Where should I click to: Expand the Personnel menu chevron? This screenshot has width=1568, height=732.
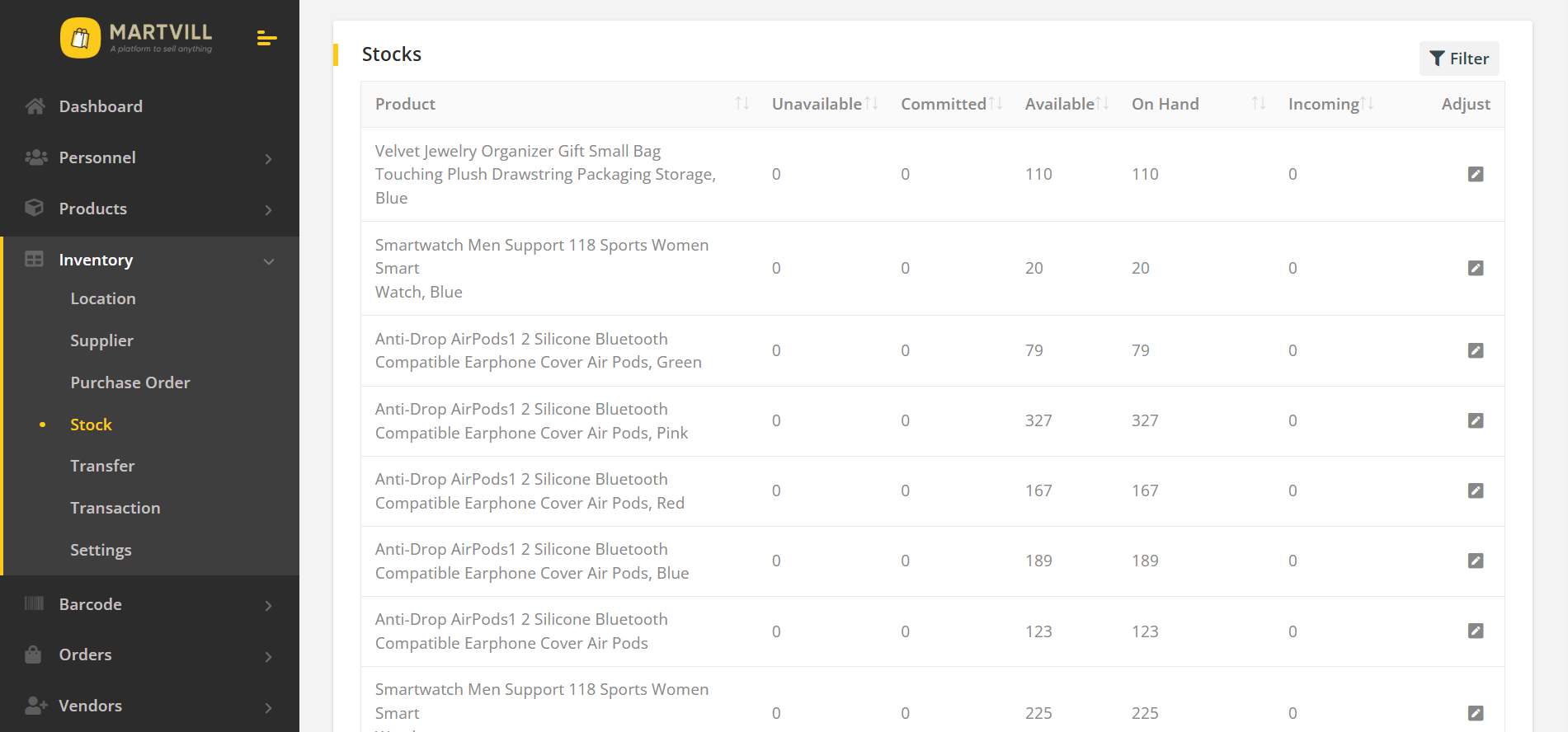pos(268,158)
